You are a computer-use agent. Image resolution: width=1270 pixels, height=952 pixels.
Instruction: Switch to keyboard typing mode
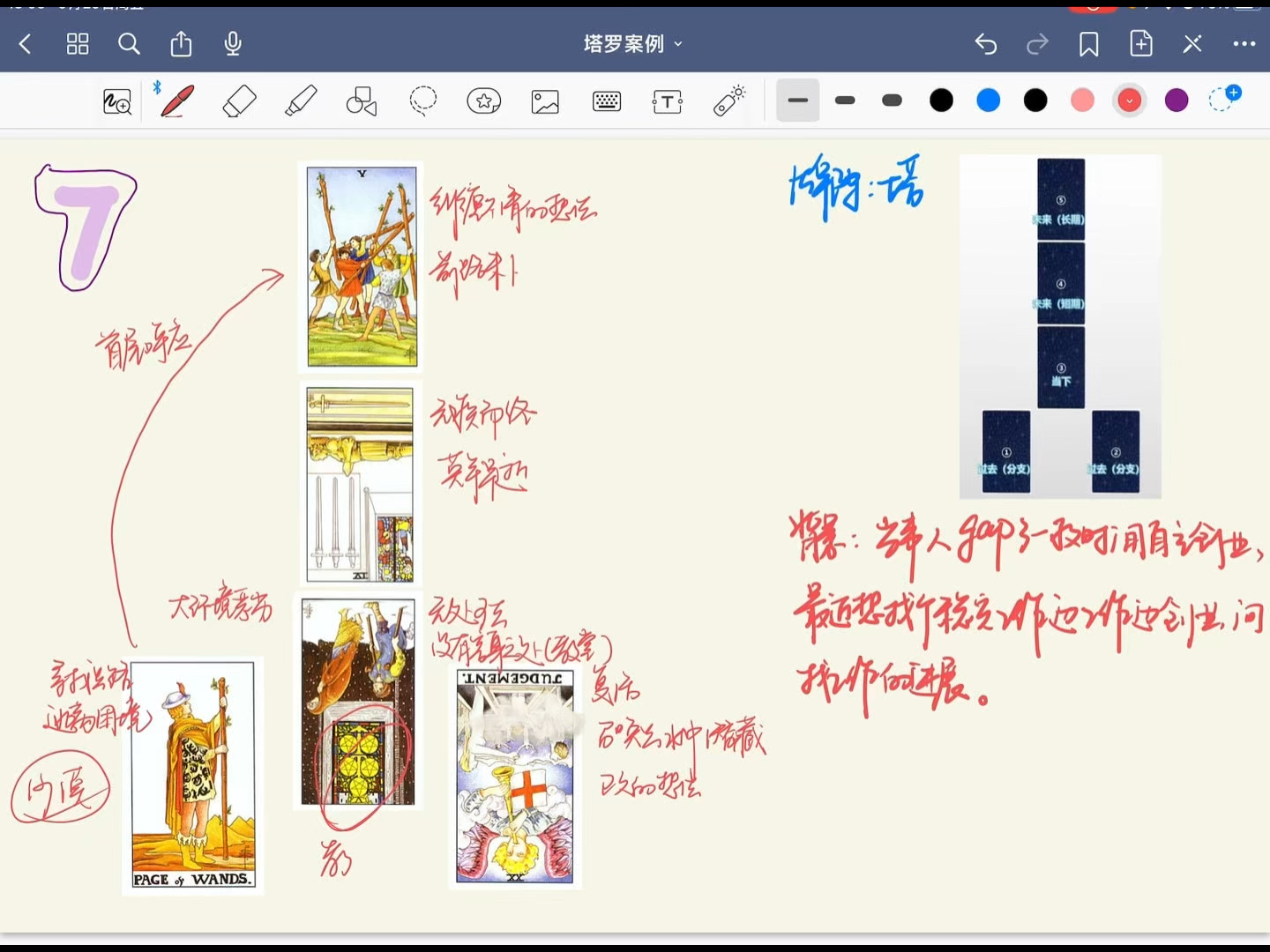coord(607,101)
